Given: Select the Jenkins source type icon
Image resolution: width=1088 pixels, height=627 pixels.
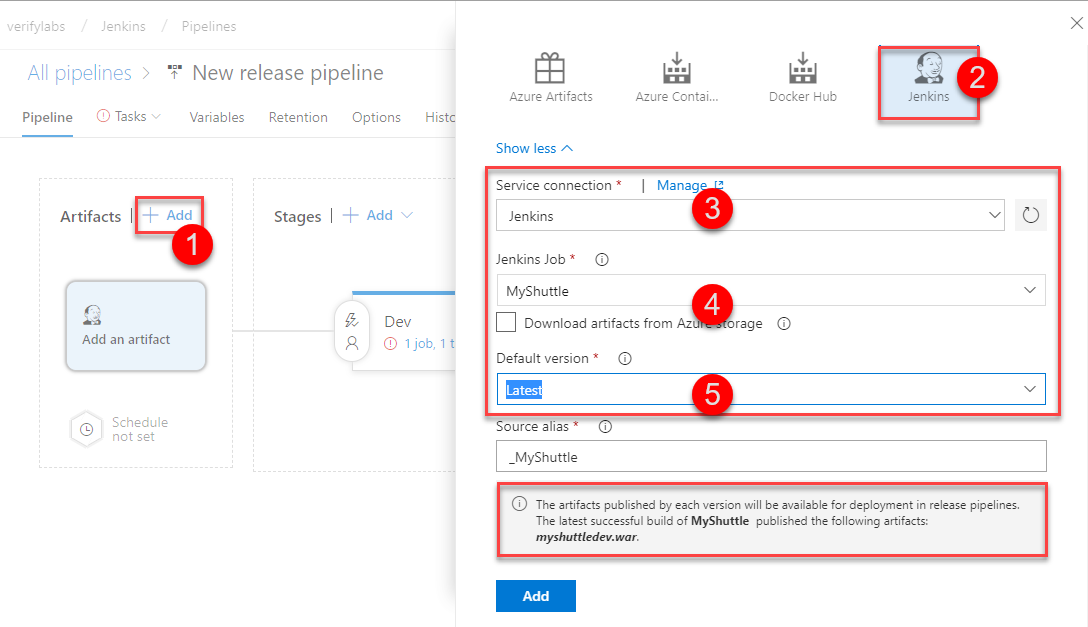Looking at the screenshot, I should [928, 68].
